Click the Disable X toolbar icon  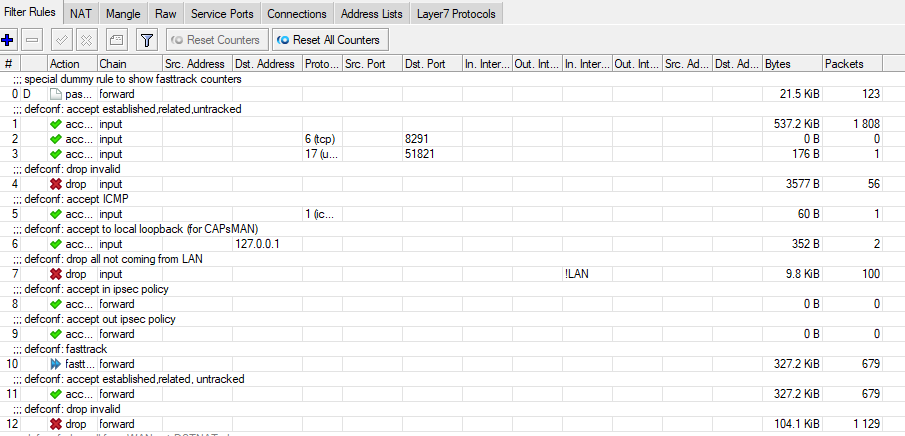click(x=86, y=40)
